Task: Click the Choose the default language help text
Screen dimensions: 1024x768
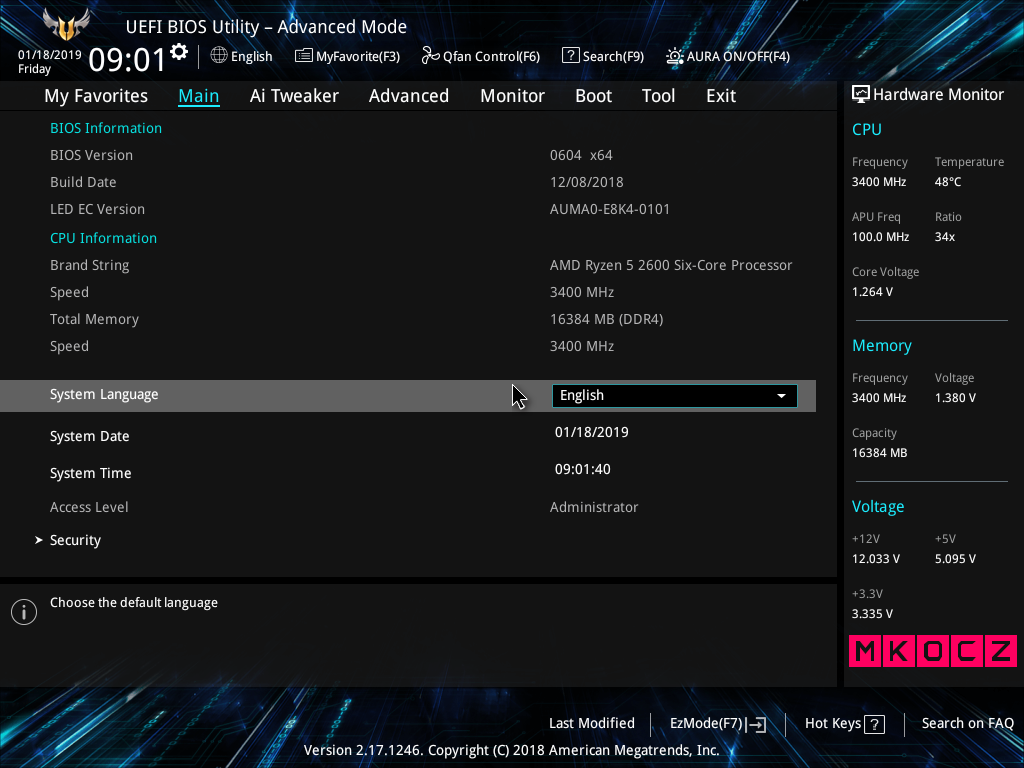Action: coord(134,603)
